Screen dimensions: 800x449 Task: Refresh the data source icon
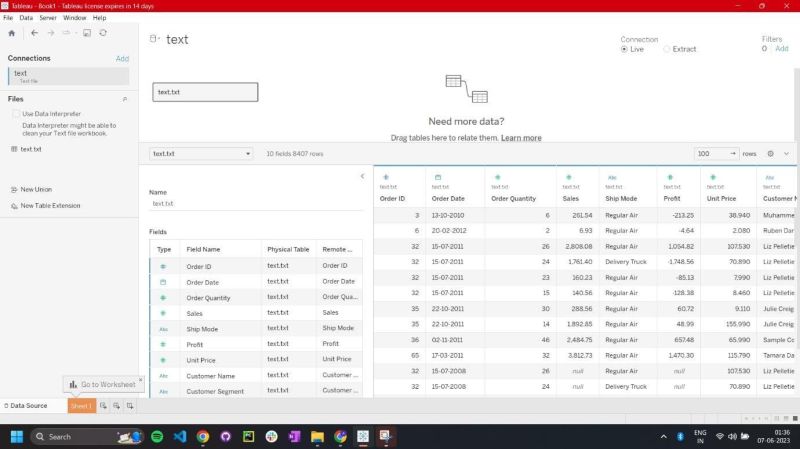point(103,33)
